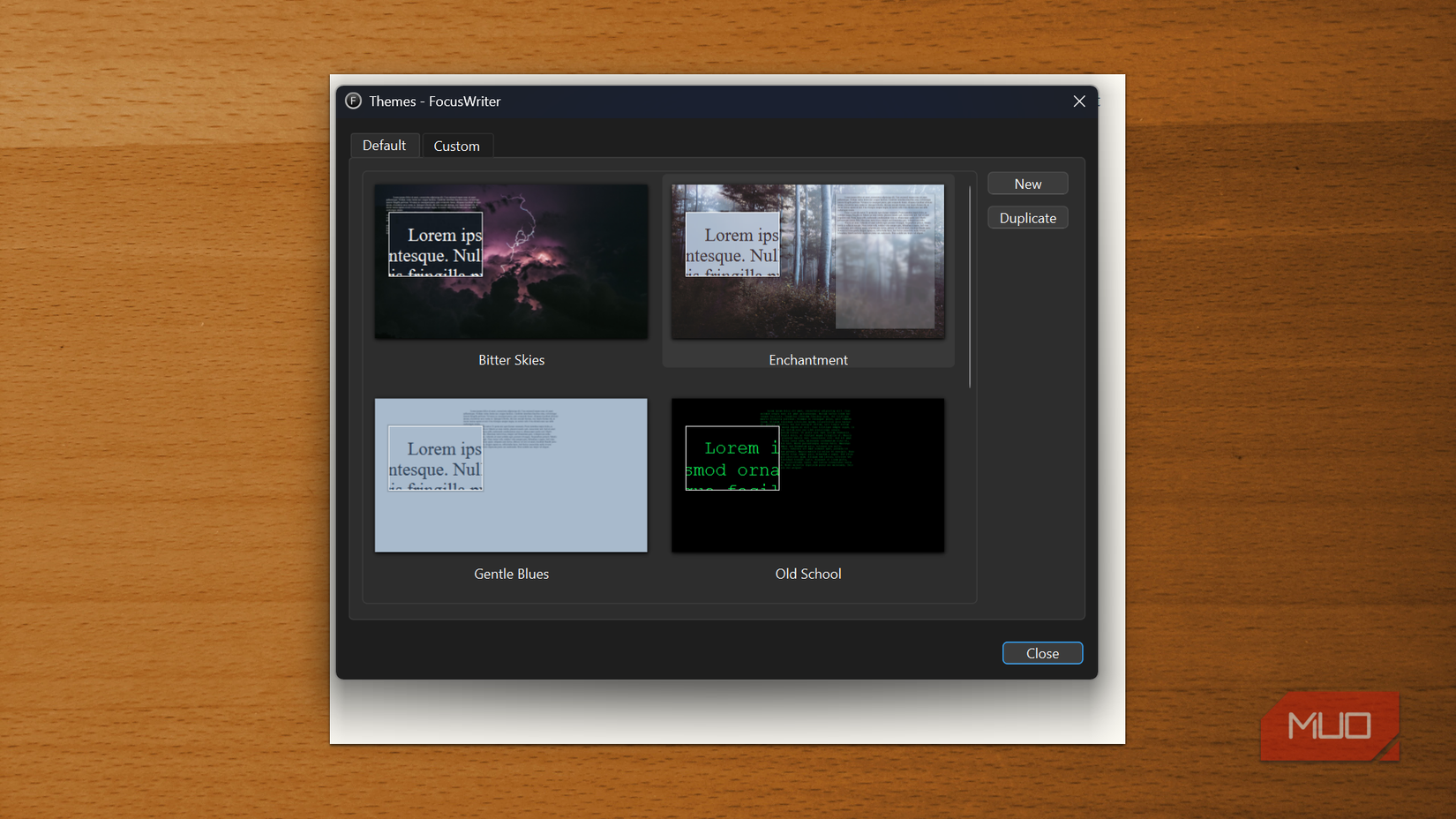Image resolution: width=1456 pixels, height=819 pixels.
Task: Close the Themes window with the X
Action: pyautogui.click(x=1078, y=101)
